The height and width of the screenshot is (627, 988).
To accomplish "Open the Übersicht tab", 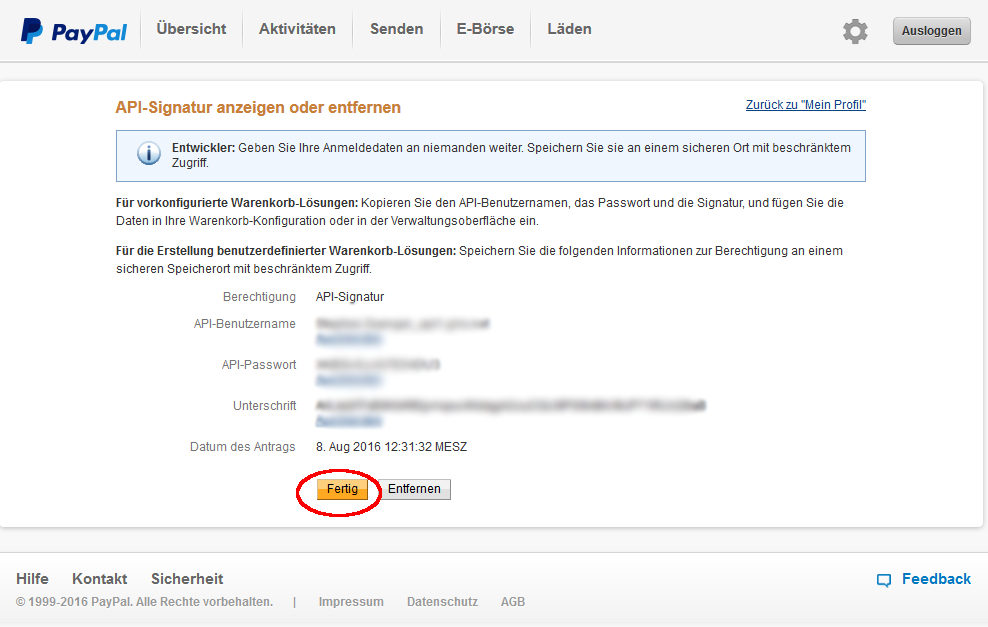I will point(191,29).
